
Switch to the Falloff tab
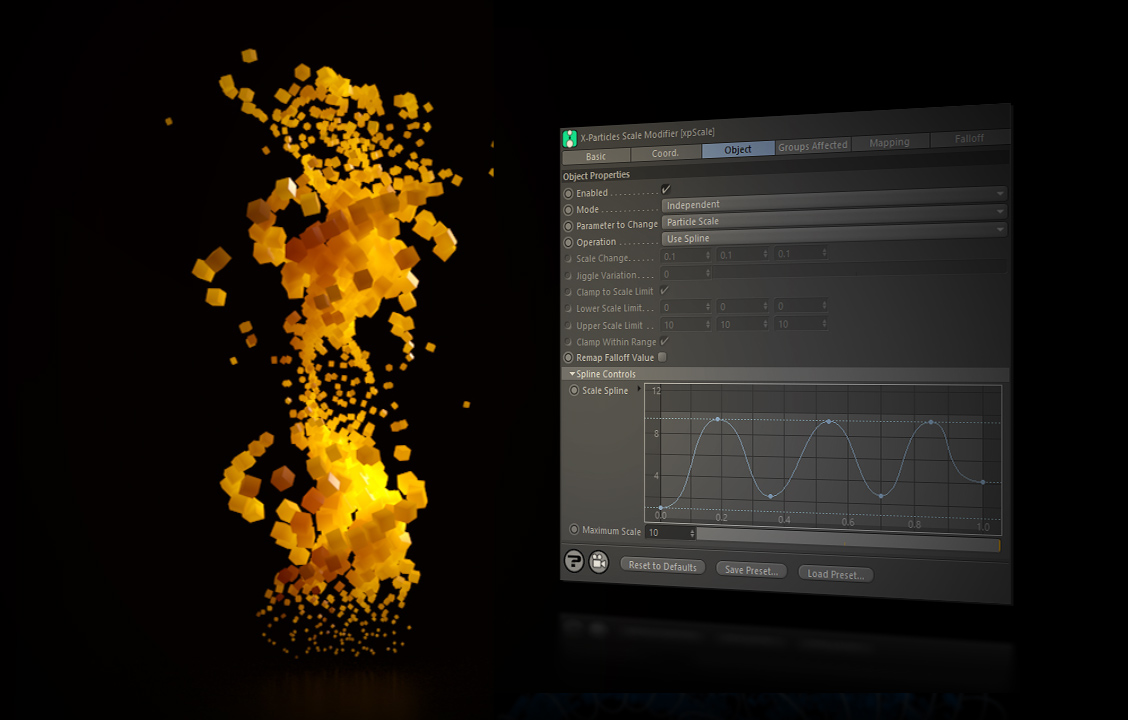(968, 138)
